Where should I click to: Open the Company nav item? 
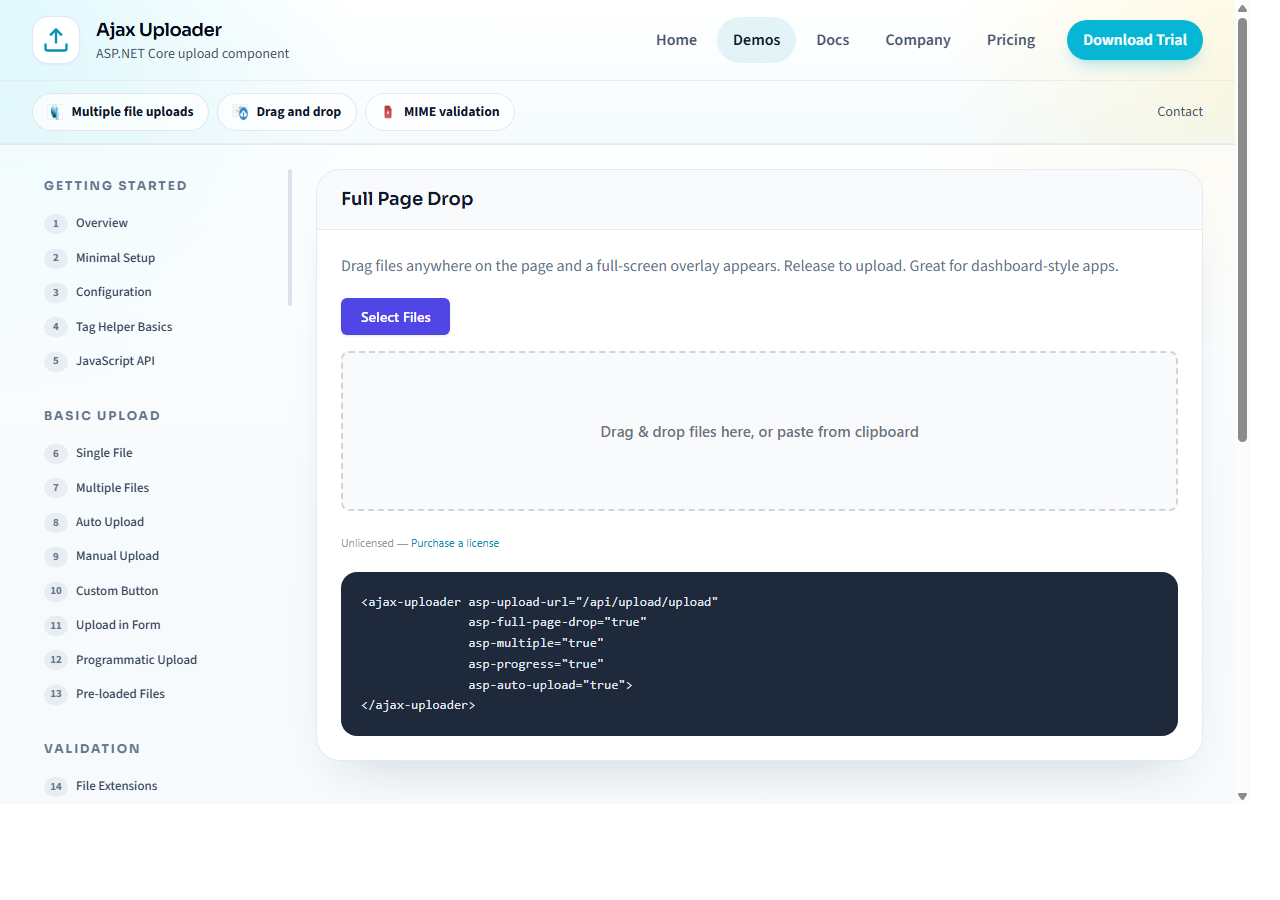pos(917,40)
